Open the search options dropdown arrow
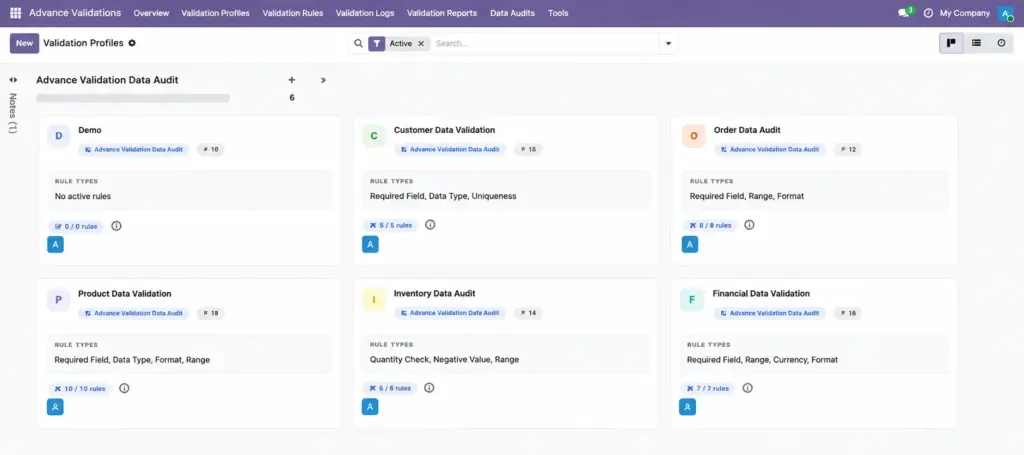This screenshot has width=1024, height=455. pyautogui.click(x=668, y=44)
